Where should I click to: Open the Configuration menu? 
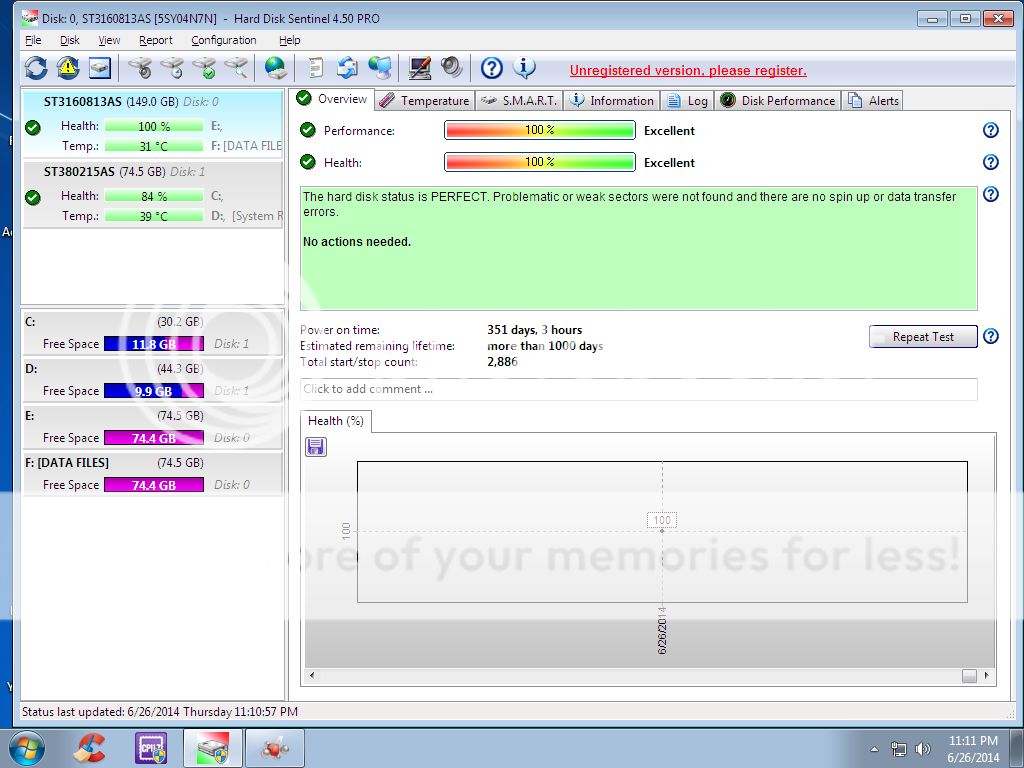(x=223, y=40)
